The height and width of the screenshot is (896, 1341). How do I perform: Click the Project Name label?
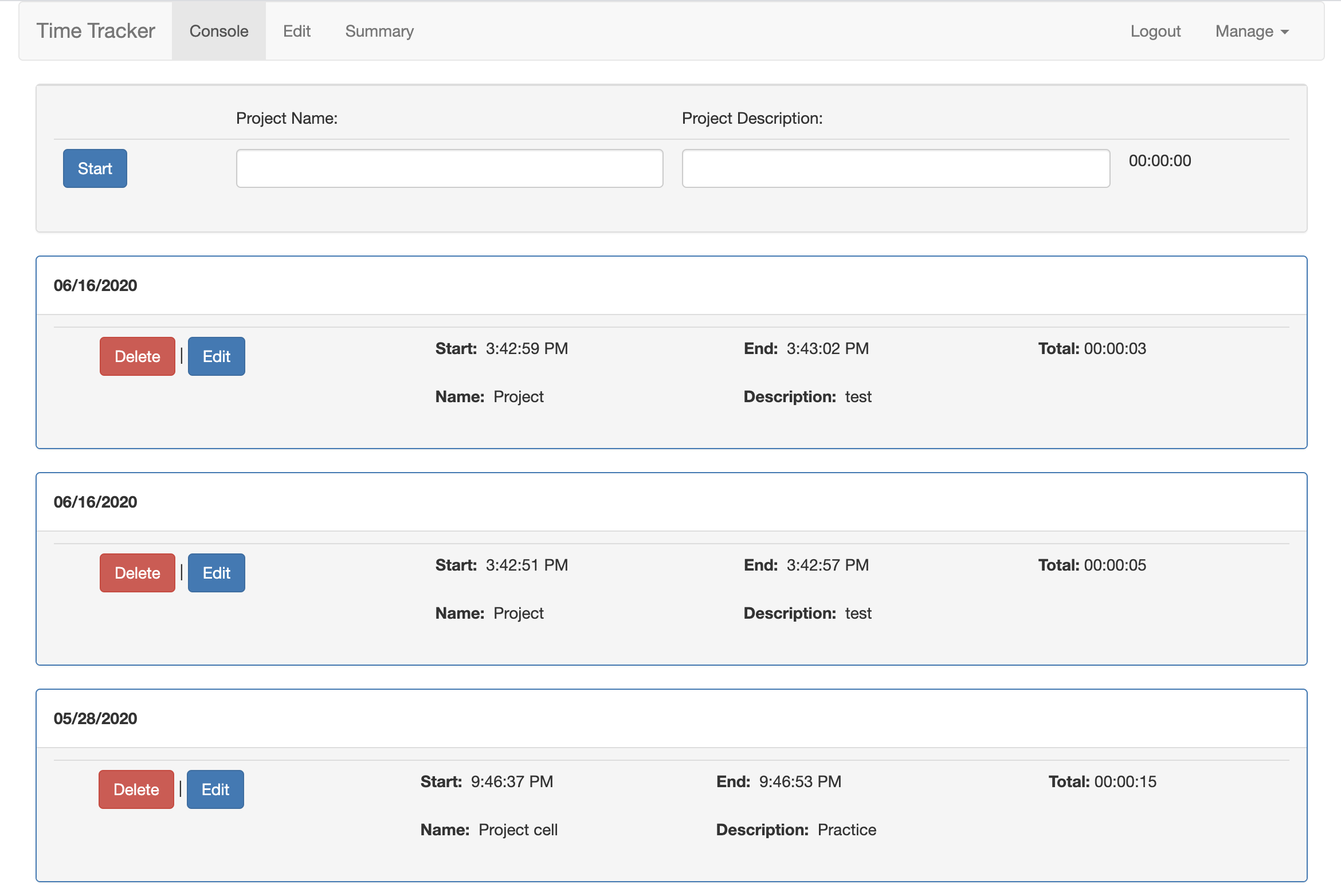[287, 118]
